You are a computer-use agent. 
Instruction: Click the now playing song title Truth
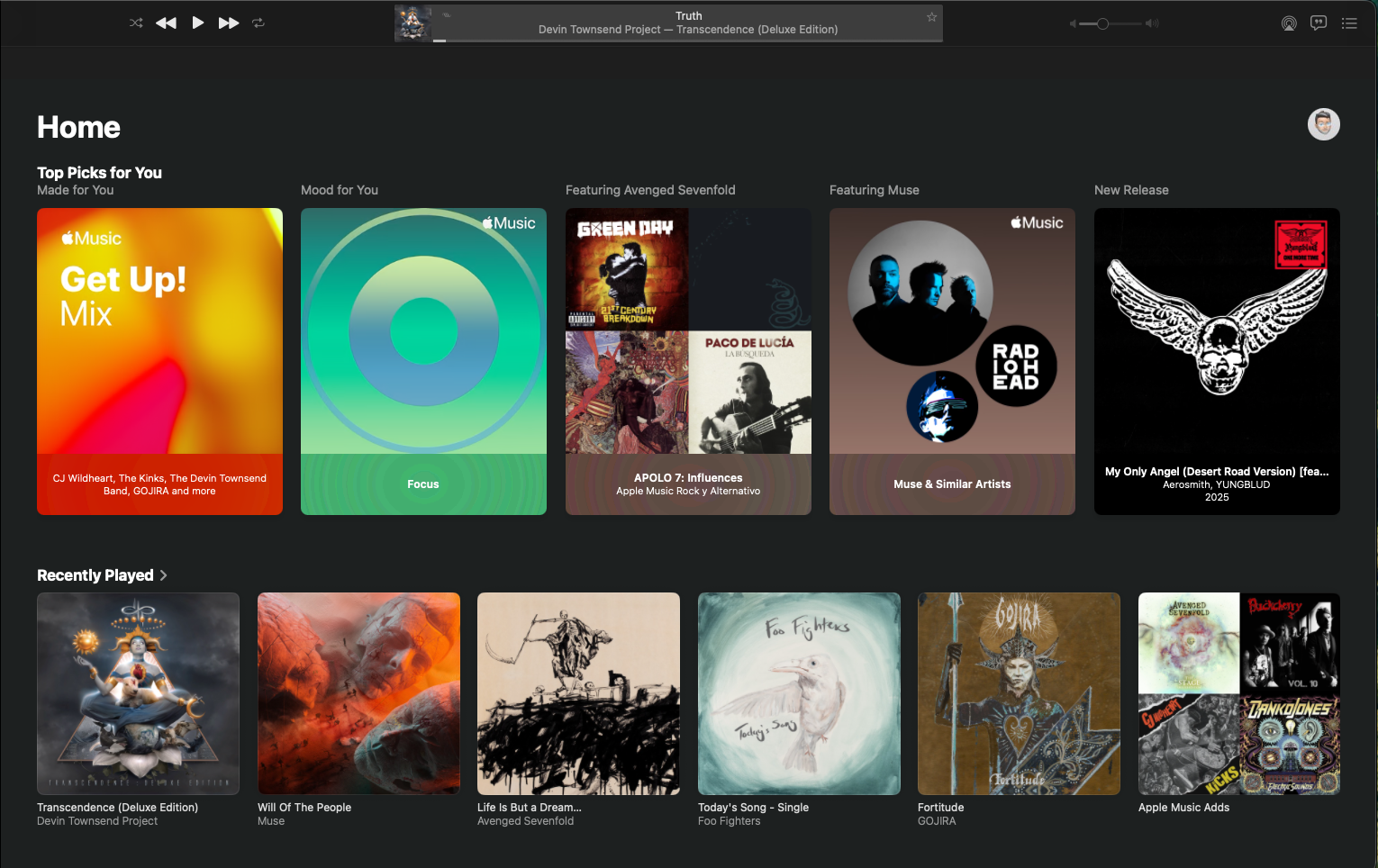688,16
